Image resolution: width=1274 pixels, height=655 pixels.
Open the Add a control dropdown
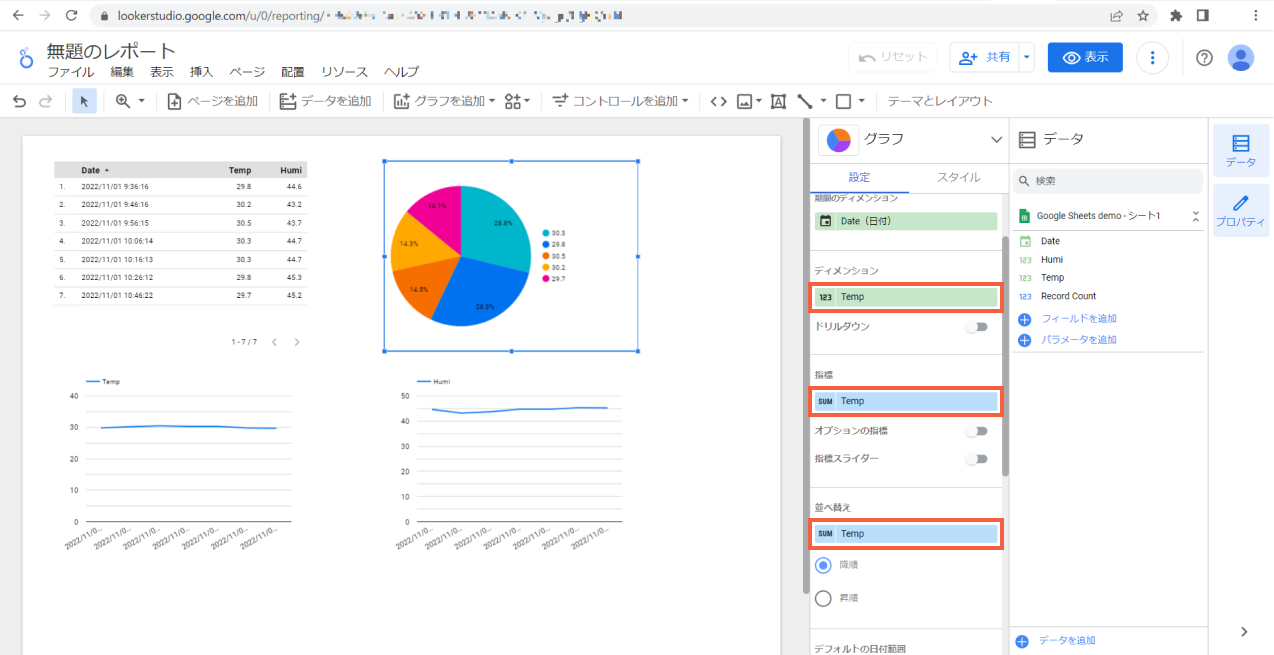click(x=621, y=101)
